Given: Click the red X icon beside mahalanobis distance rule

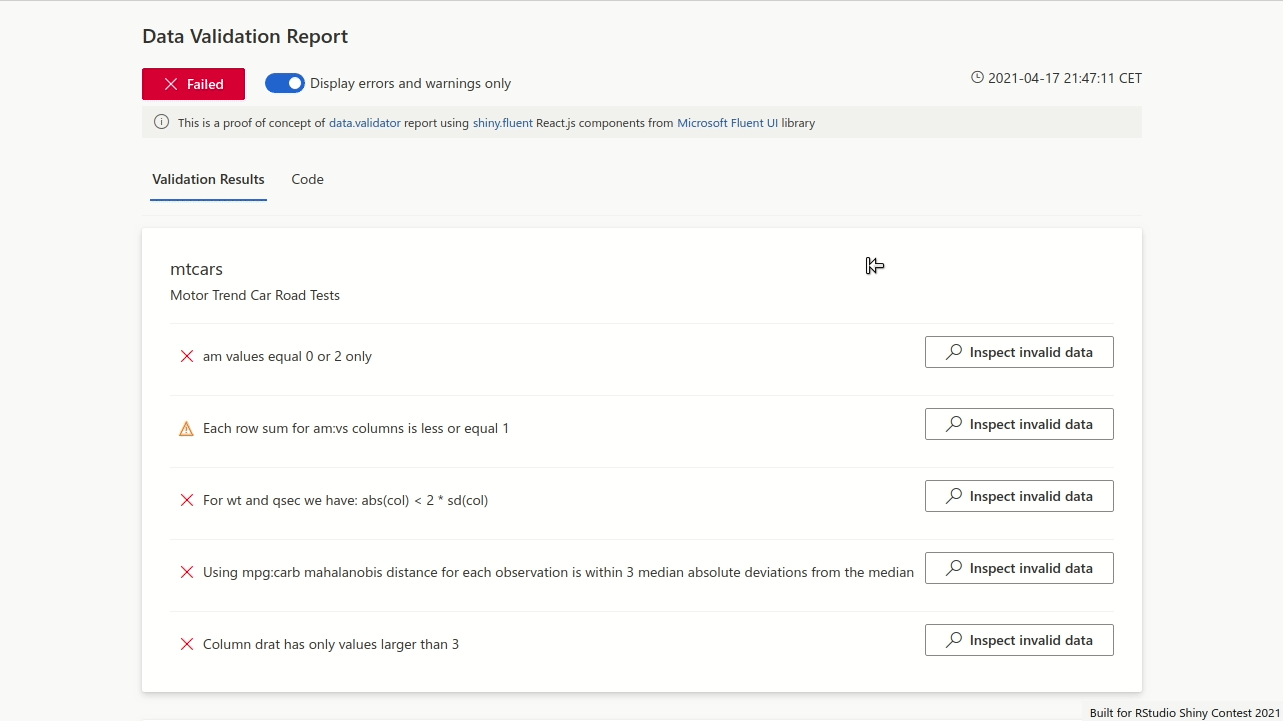Looking at the screenshot, I should click(x=186, y=572).
